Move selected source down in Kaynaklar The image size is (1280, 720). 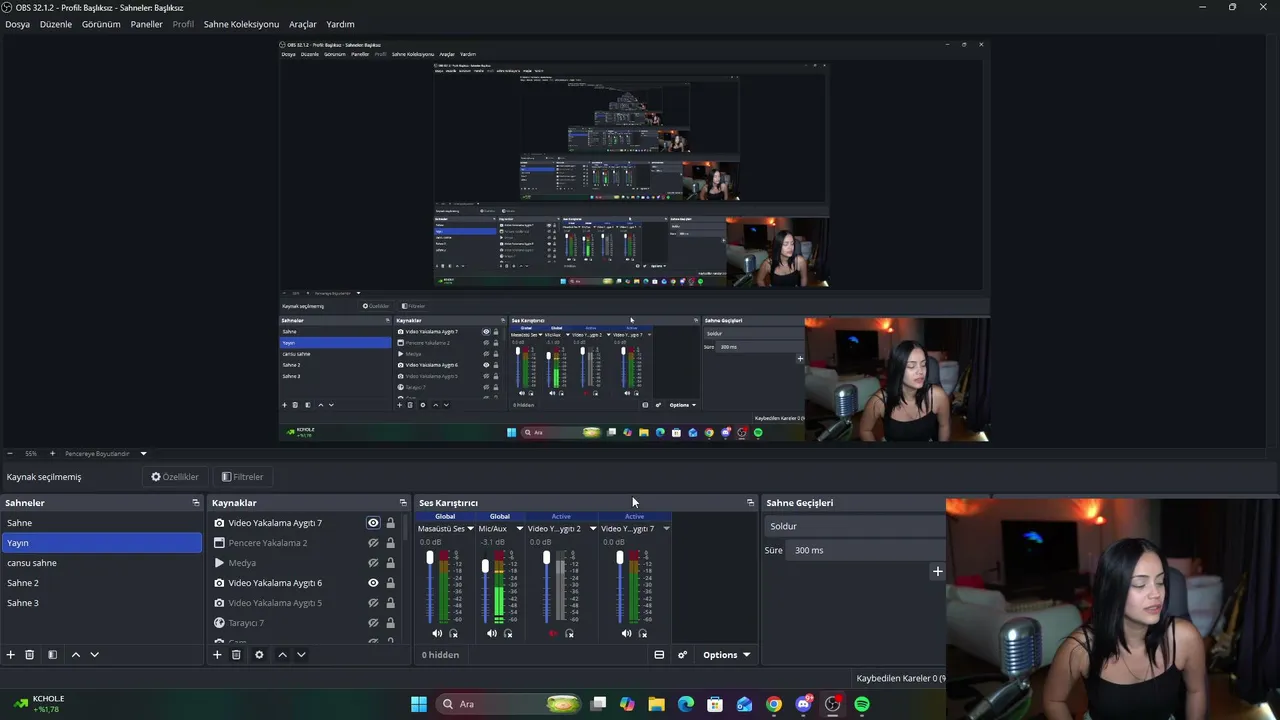(301, 655)
